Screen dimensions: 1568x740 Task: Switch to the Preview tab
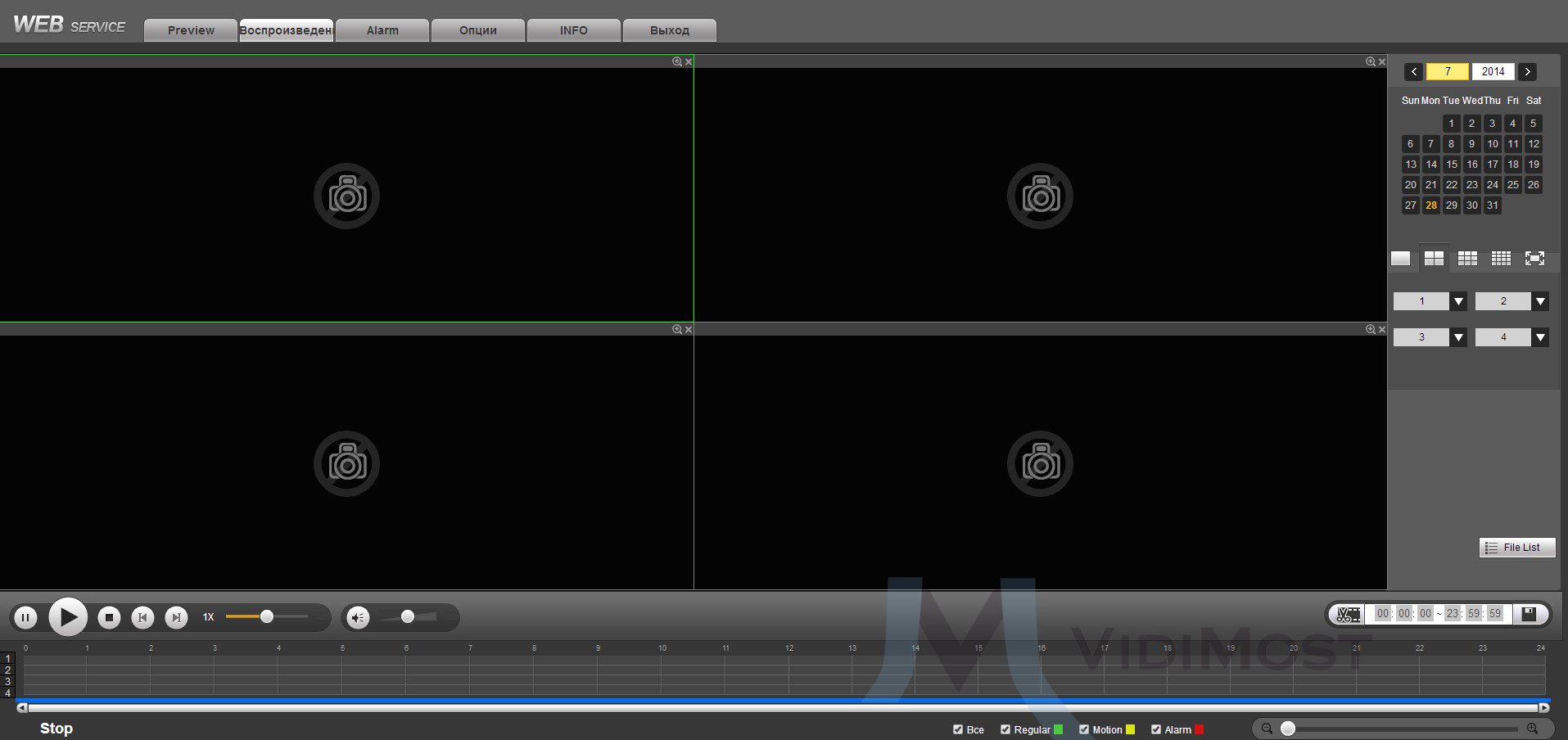191,30
